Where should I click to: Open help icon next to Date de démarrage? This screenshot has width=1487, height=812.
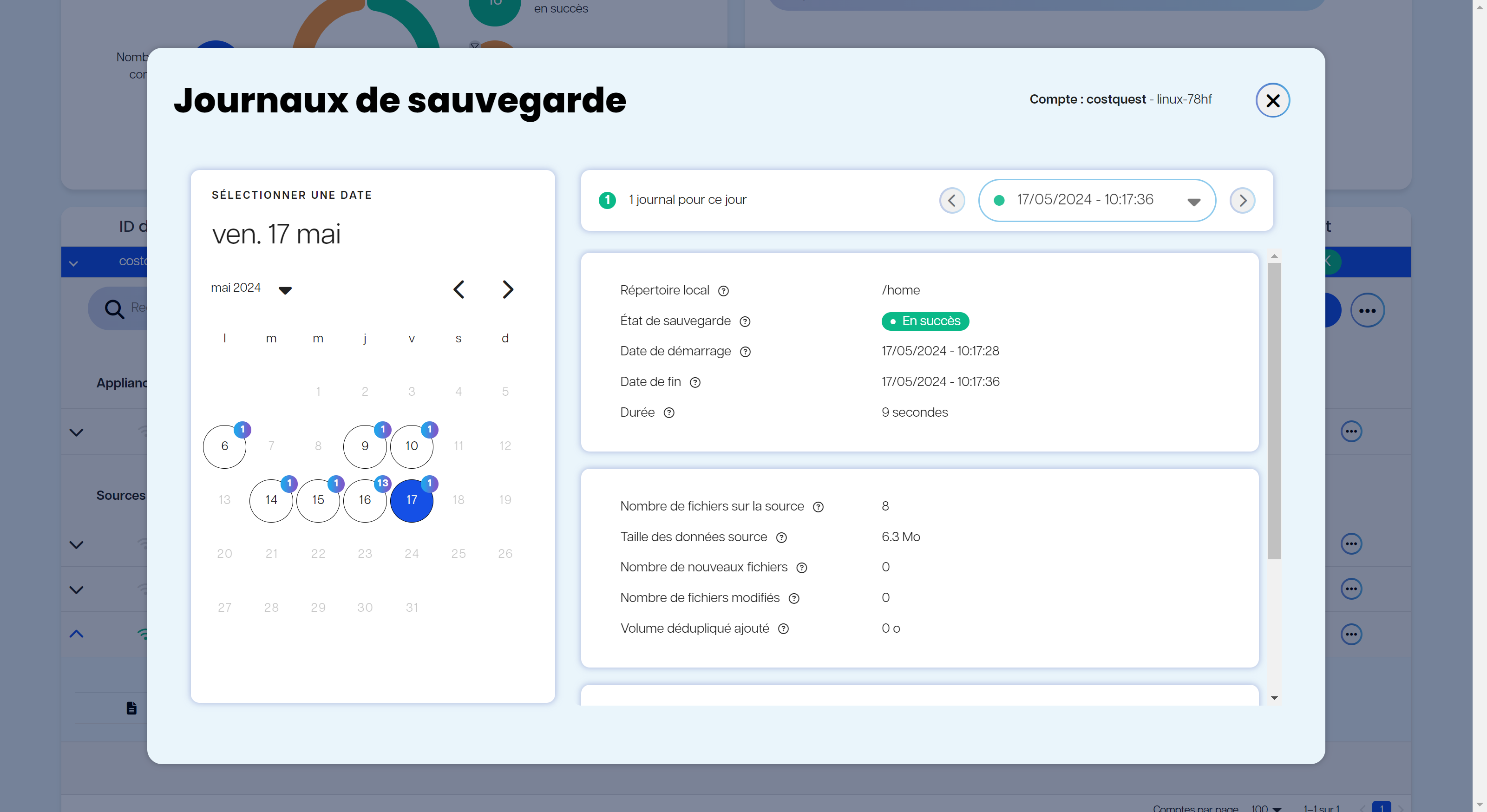[745, 352]
